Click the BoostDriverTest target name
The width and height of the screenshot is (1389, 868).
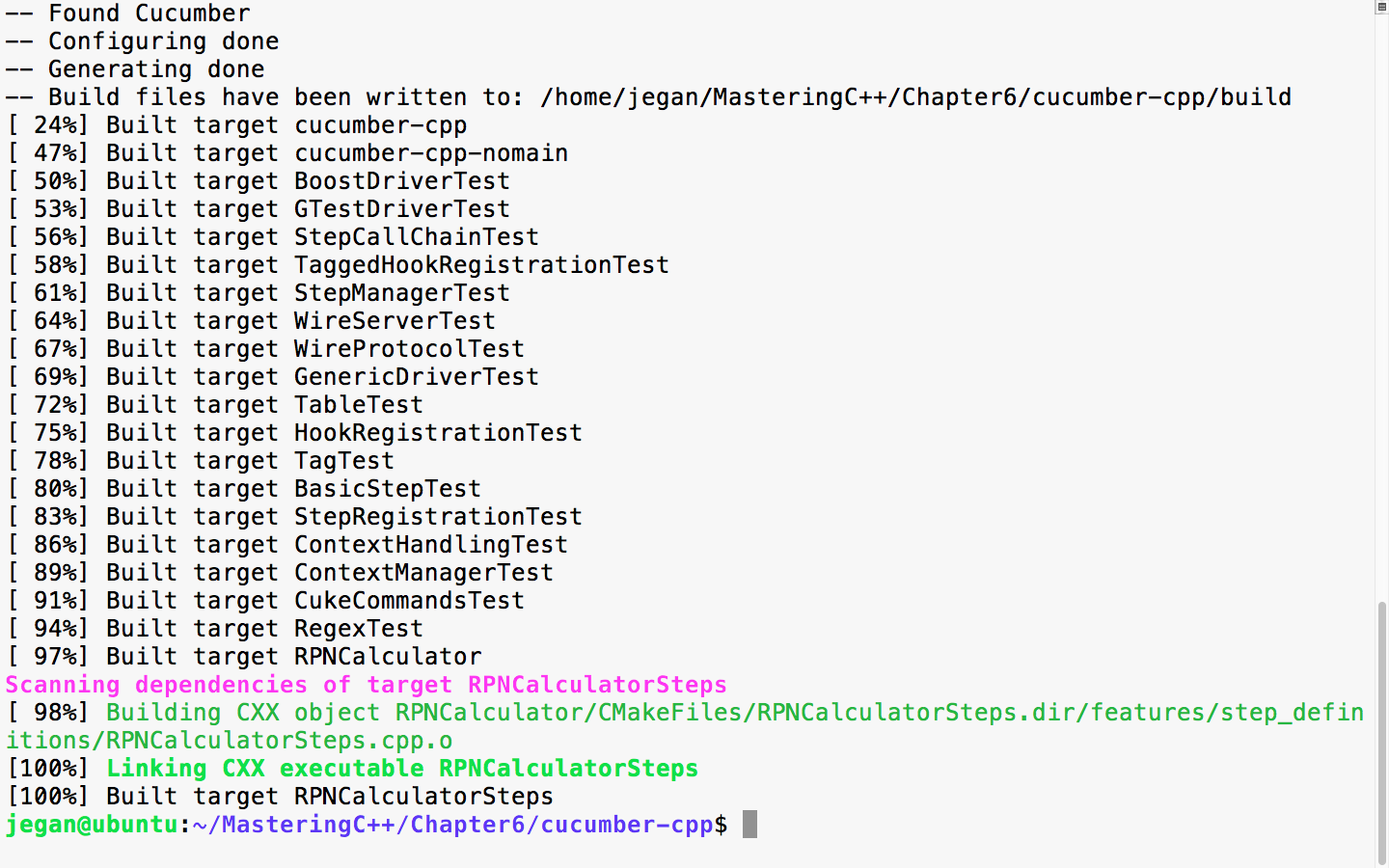coord(401,181)
